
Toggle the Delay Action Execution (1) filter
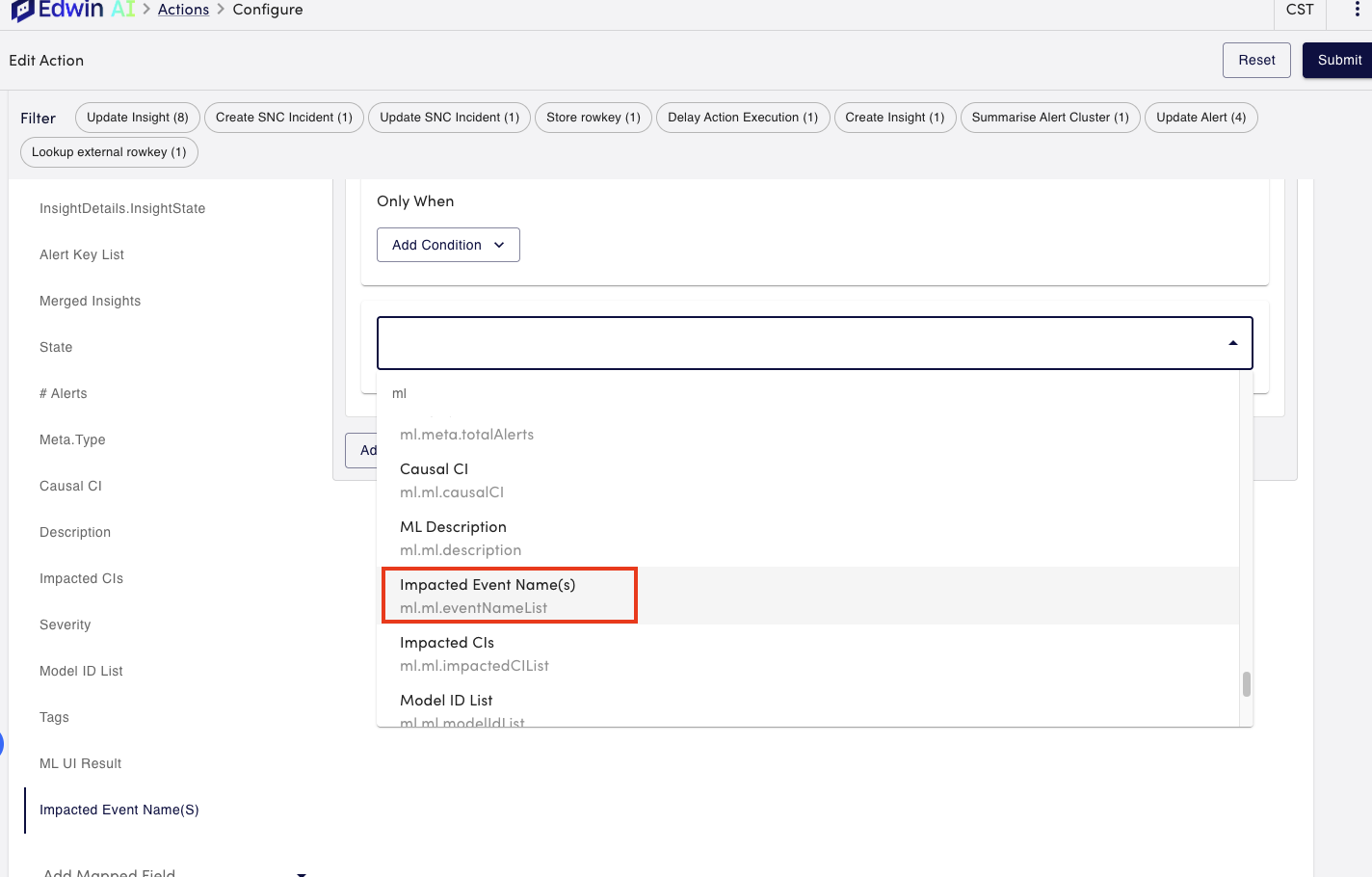pos(742,117)
